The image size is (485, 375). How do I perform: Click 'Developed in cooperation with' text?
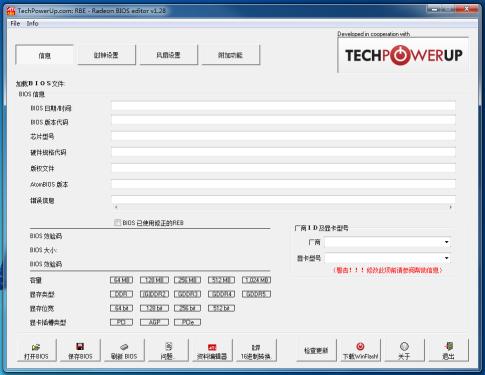[374, 34]
